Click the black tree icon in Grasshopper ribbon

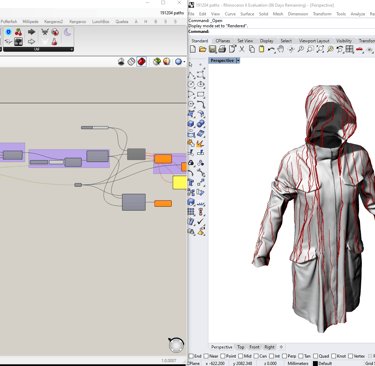pyautogui.click(x=18, y=42)
